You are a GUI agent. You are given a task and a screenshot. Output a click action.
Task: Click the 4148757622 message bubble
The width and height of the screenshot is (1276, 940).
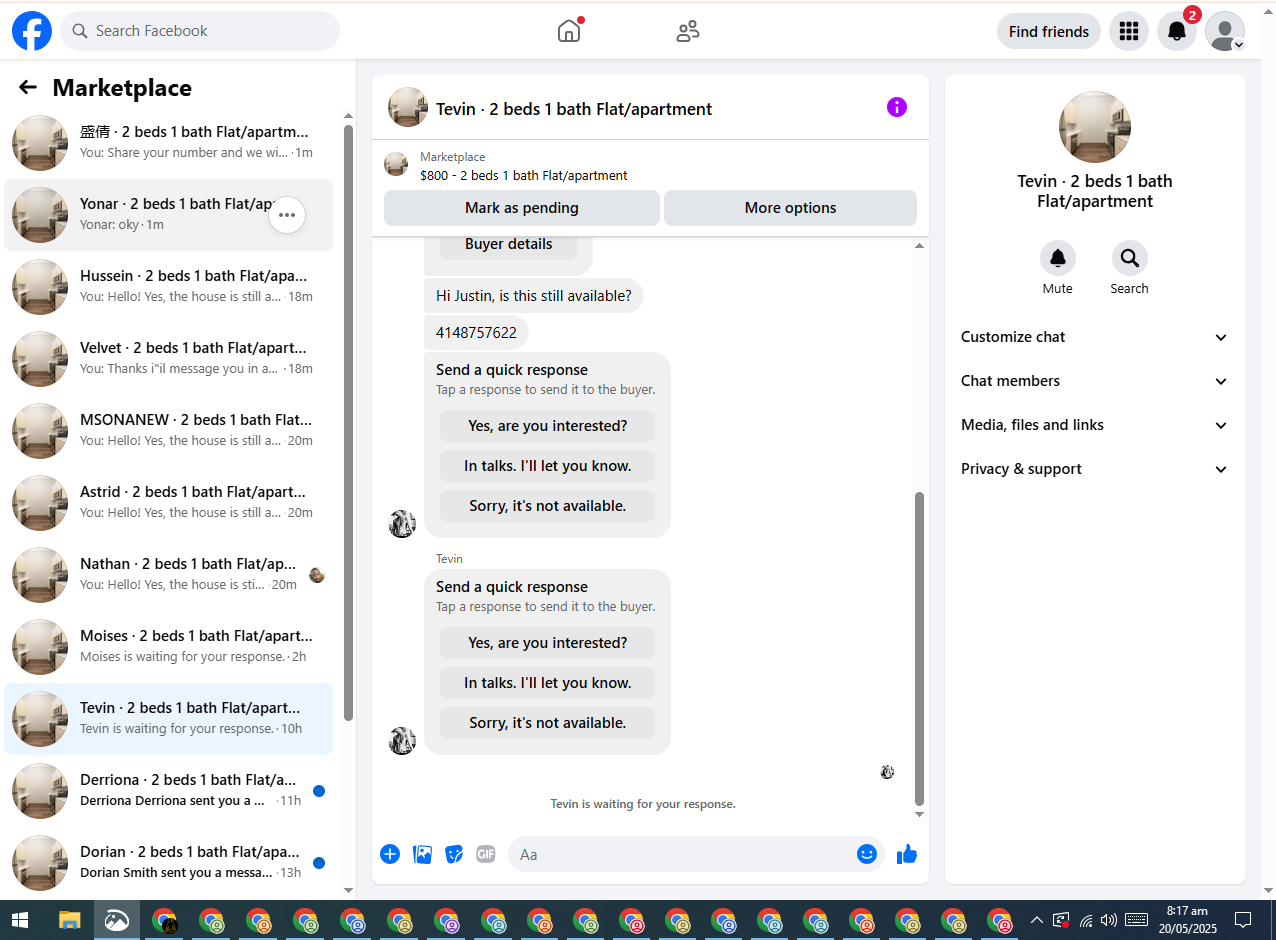pos(476,333)
